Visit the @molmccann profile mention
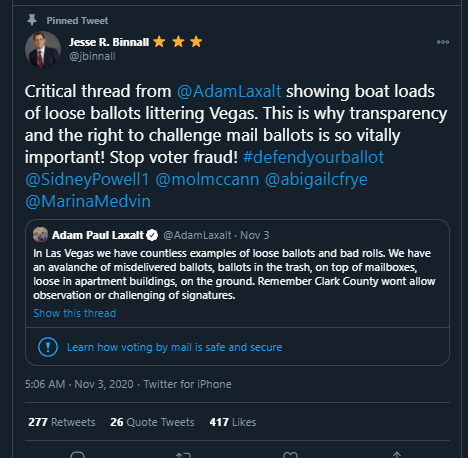This screenshot has width=468, height=458. tap(207, 179)
